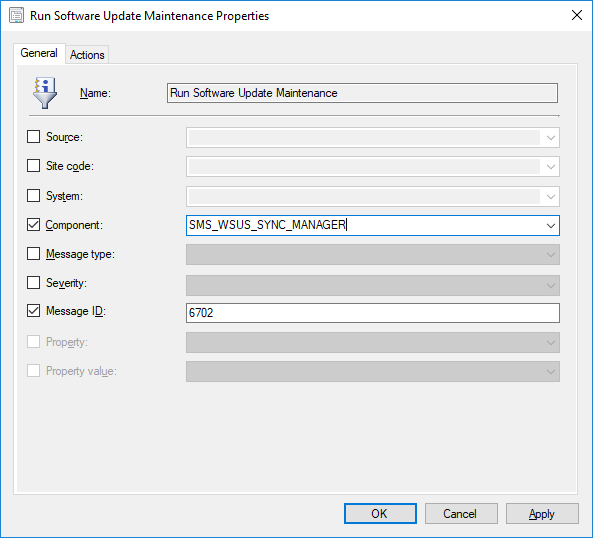593x538 pixels.
Task: Switch to the Actions tab
Action: pos(87,55)
